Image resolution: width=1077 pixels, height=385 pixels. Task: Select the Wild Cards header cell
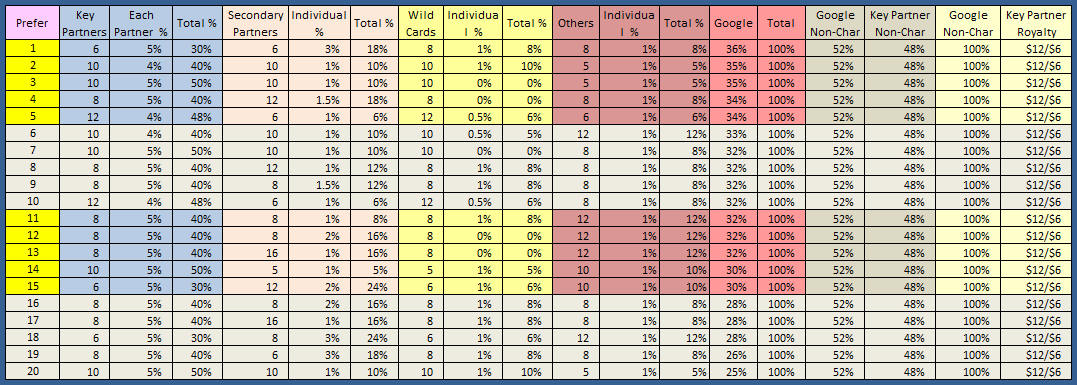[421, 23]
